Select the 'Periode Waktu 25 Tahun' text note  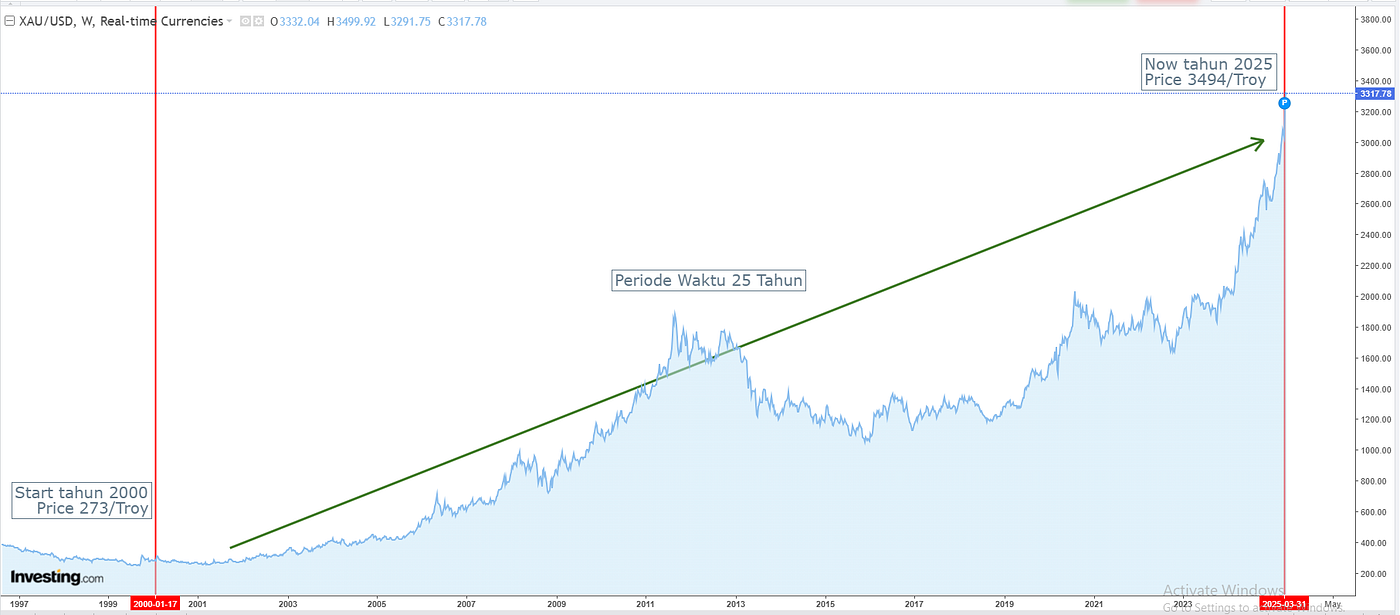pyautogui.click(x=708, y=280)
